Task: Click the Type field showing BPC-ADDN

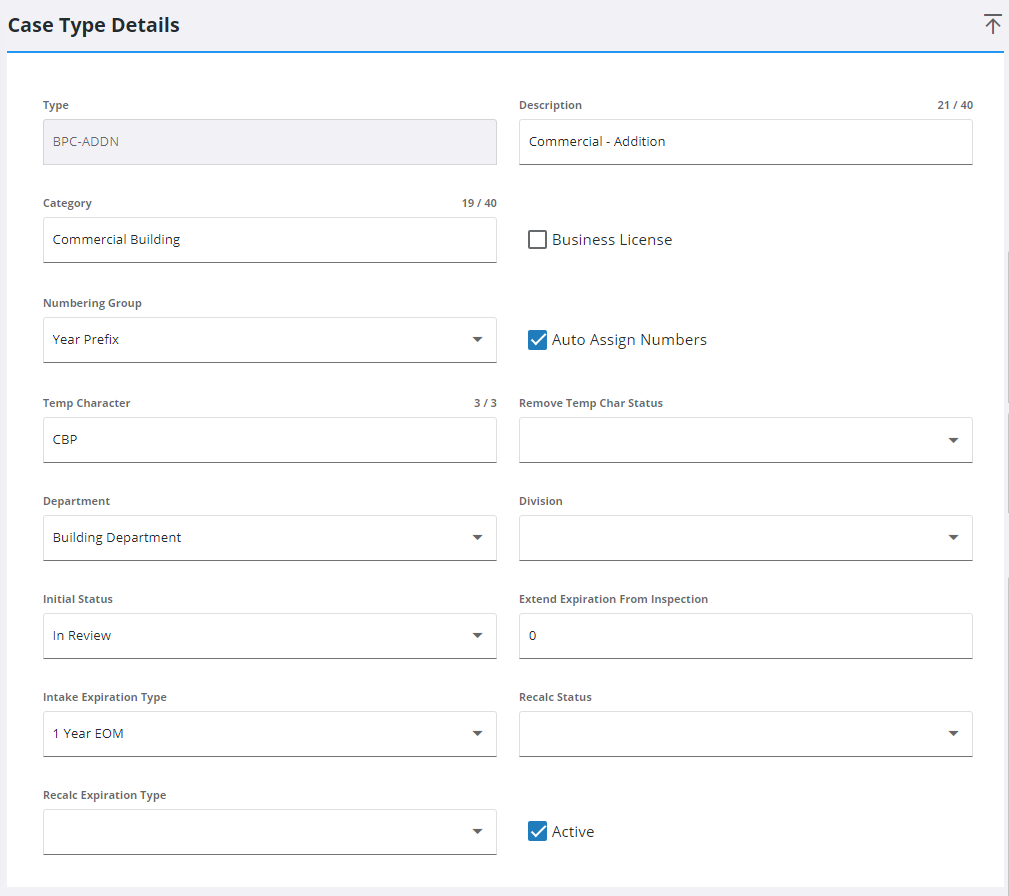Action: (x=270, y=142)
